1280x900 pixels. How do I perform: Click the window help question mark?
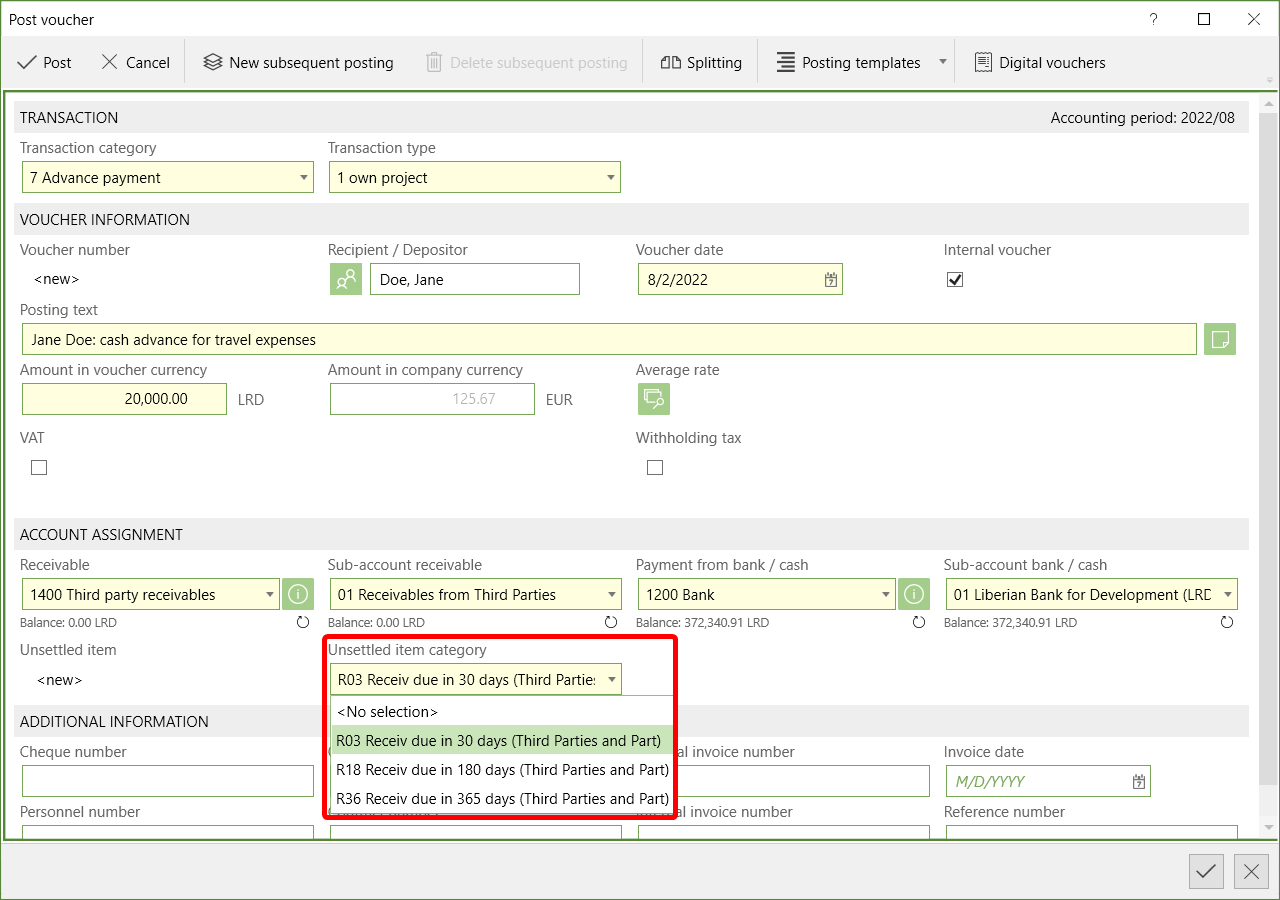[1153, 19]
